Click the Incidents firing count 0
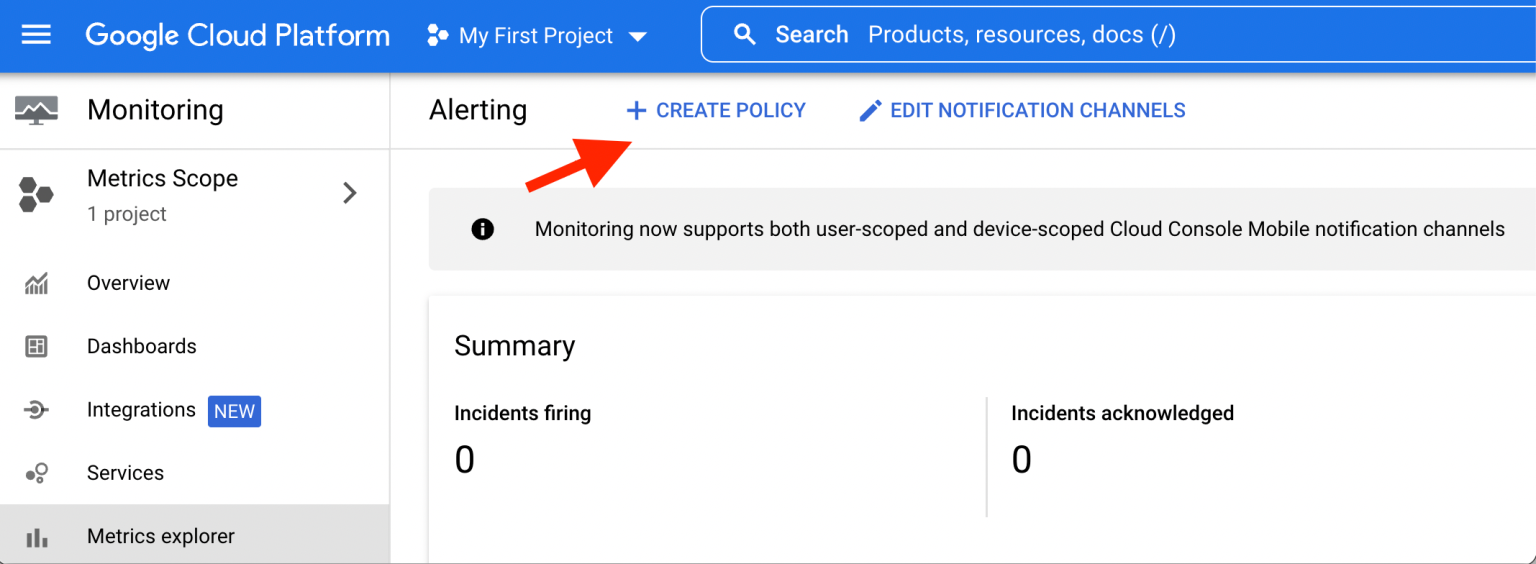The height and width of the screenshot is (564, 1536). [x=465, y=460]
